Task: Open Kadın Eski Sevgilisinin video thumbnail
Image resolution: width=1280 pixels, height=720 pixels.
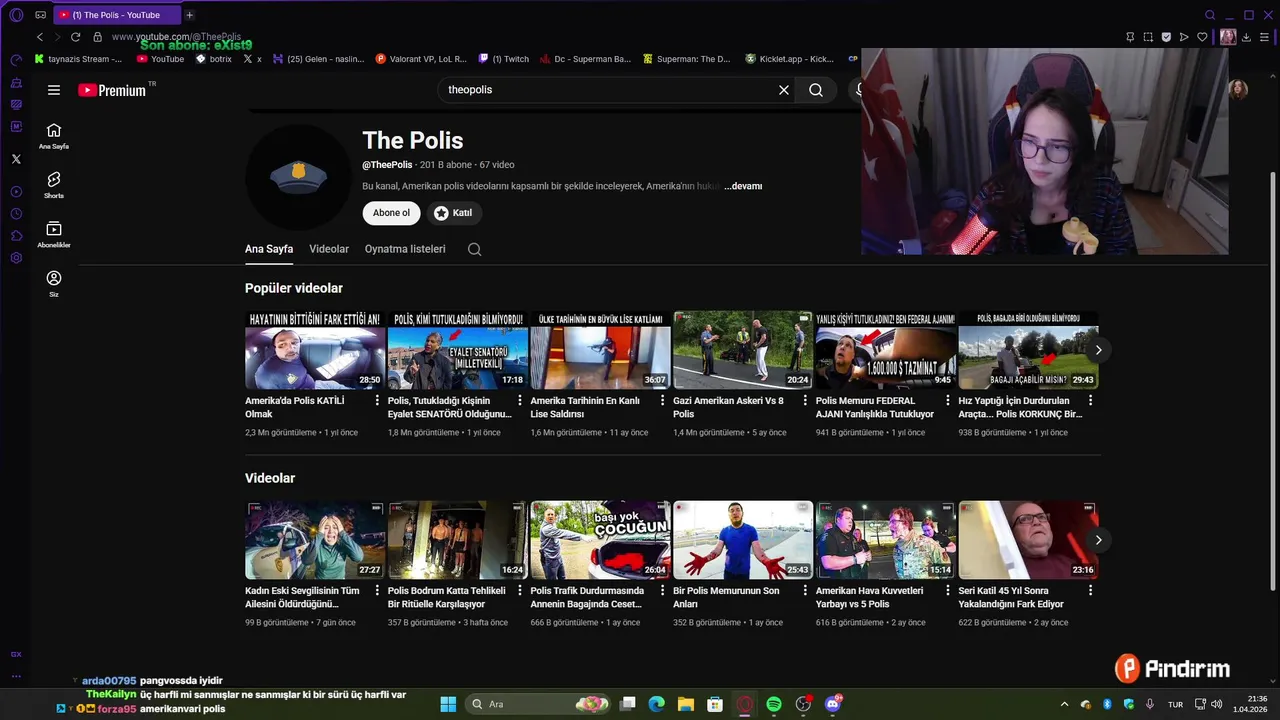Action: point(315,540)
